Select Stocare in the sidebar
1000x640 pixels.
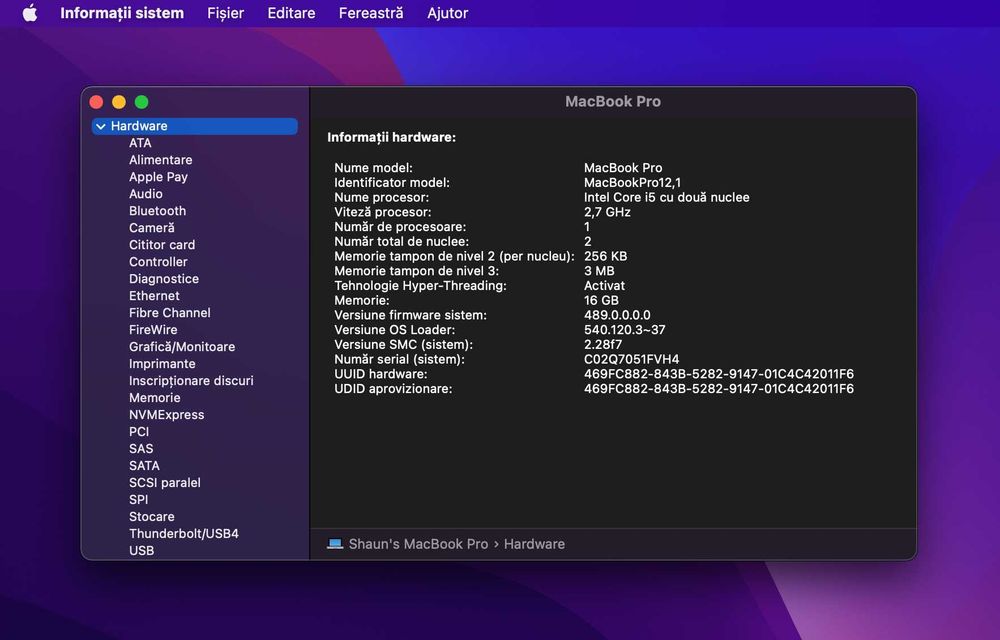[151, 516]
